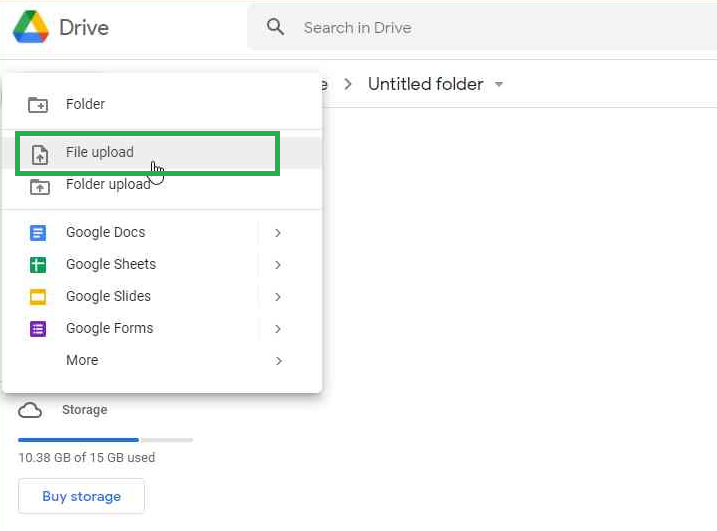Expand the Google Forms submenu arrow
This screenshot has width=717, height=531.
click(x=278, y=329)
